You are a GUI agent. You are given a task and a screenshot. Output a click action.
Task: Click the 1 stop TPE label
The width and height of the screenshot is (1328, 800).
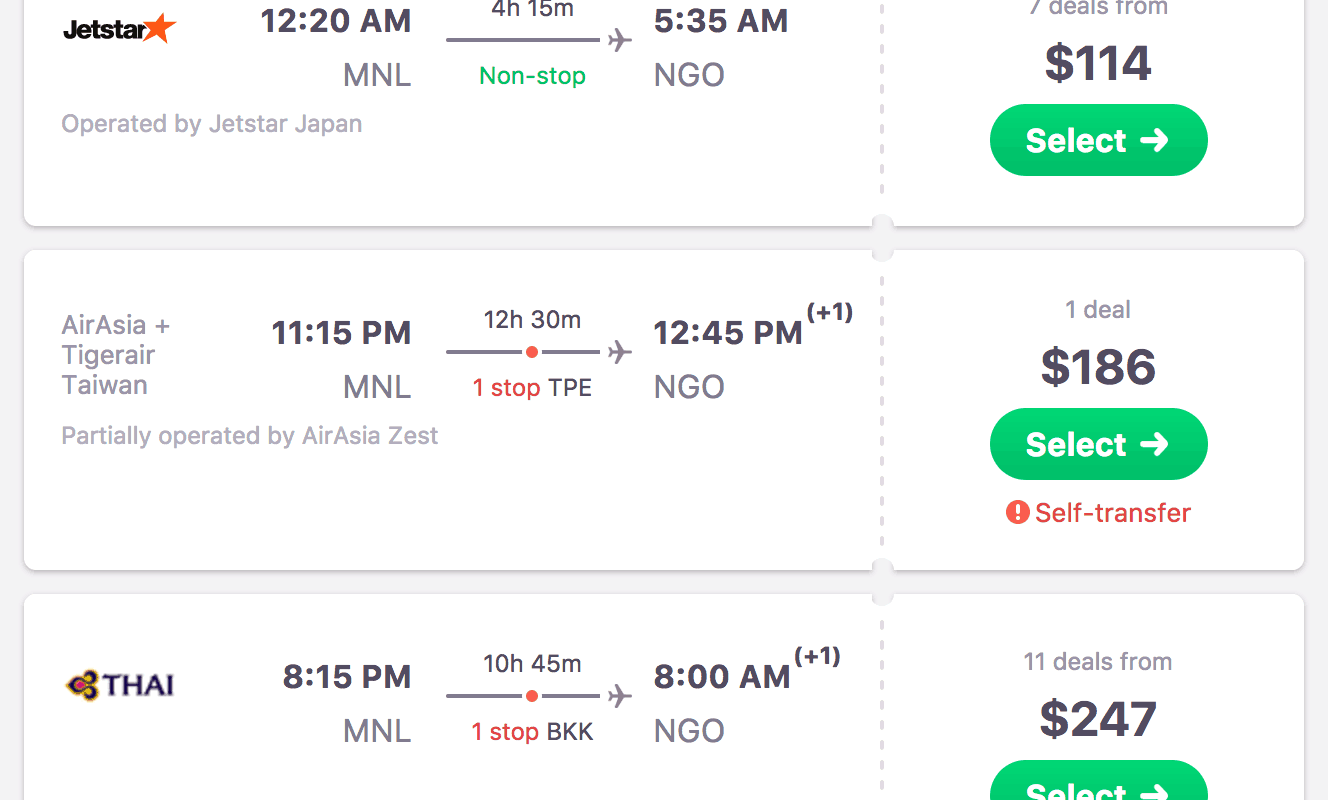tap(532, 388)
